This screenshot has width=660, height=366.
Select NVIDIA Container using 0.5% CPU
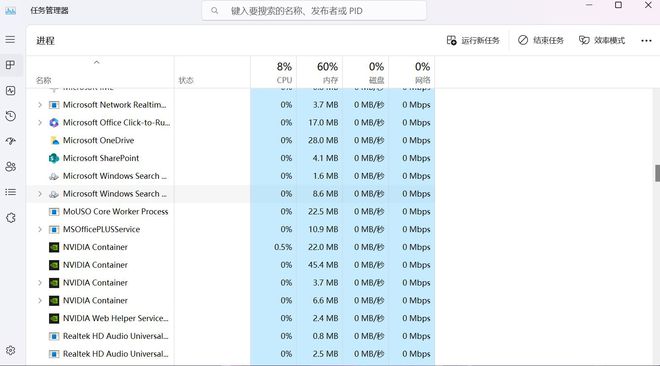pos(231,247)
